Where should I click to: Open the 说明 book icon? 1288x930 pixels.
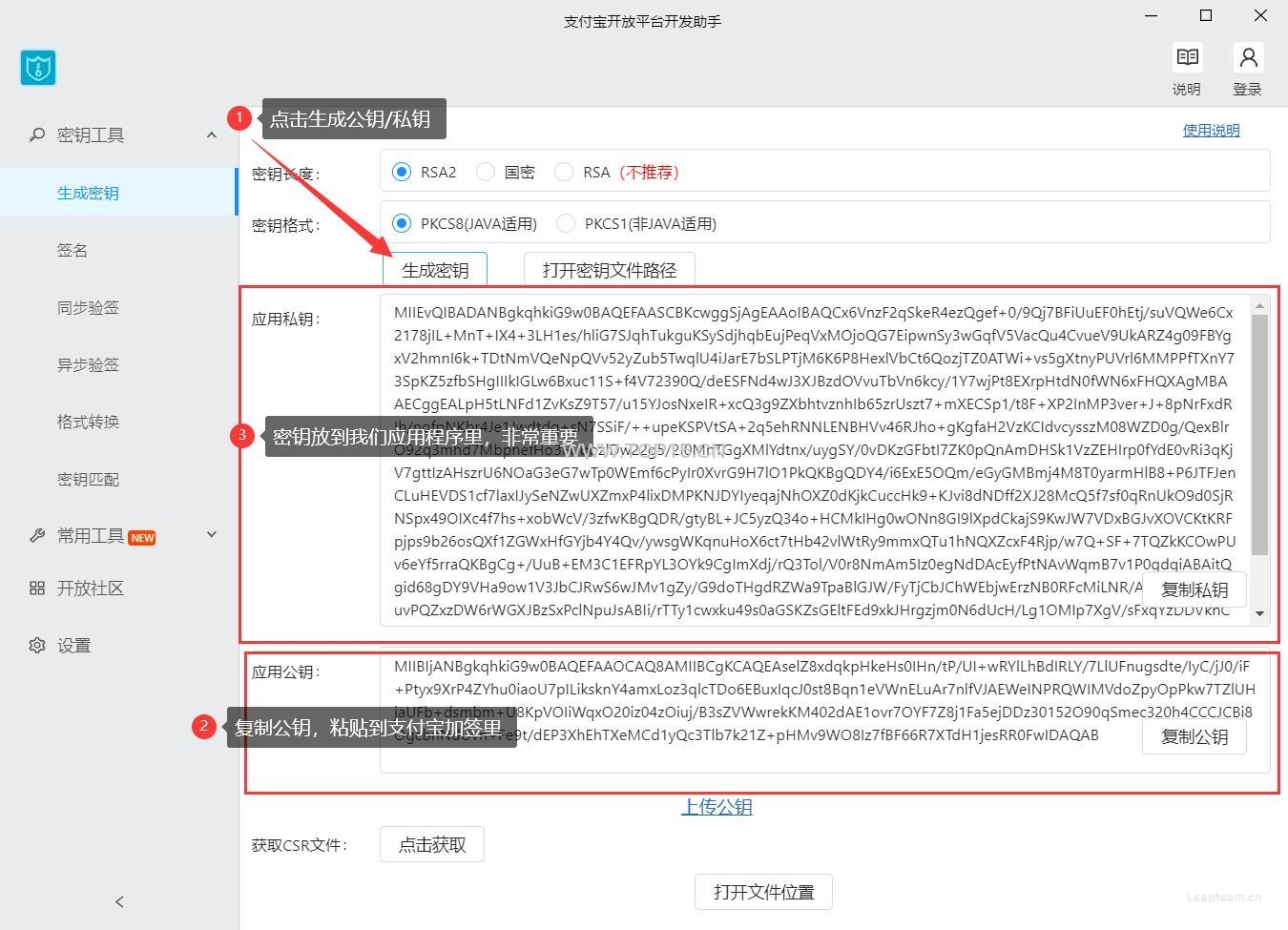pos(1187,58)
